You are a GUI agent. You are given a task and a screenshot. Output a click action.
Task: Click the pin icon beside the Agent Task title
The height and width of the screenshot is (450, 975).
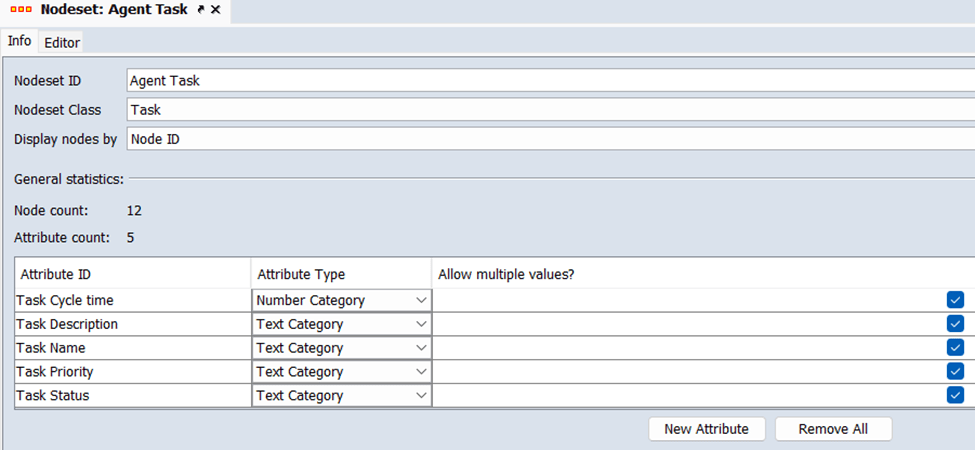(201, 10)
